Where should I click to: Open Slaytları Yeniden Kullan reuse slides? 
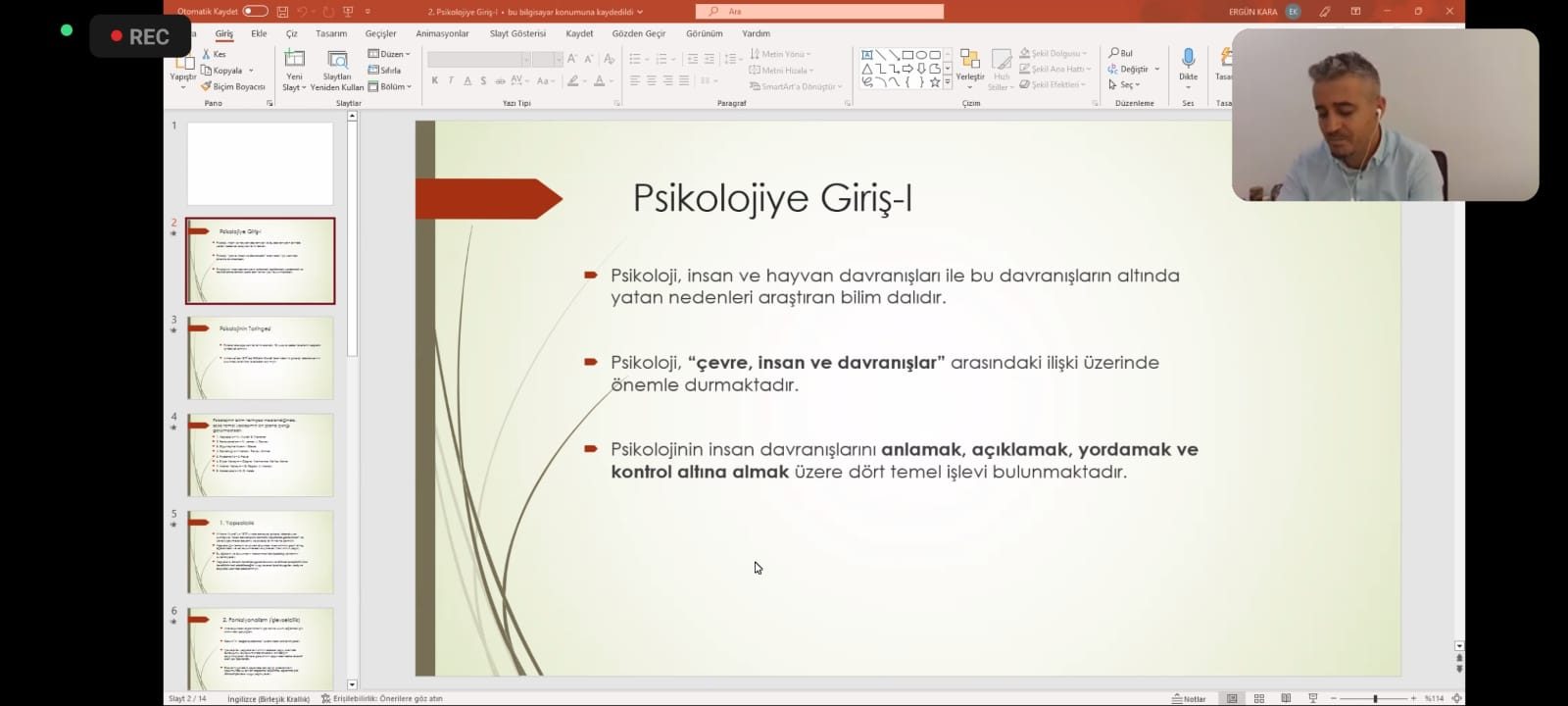[337, 71]
